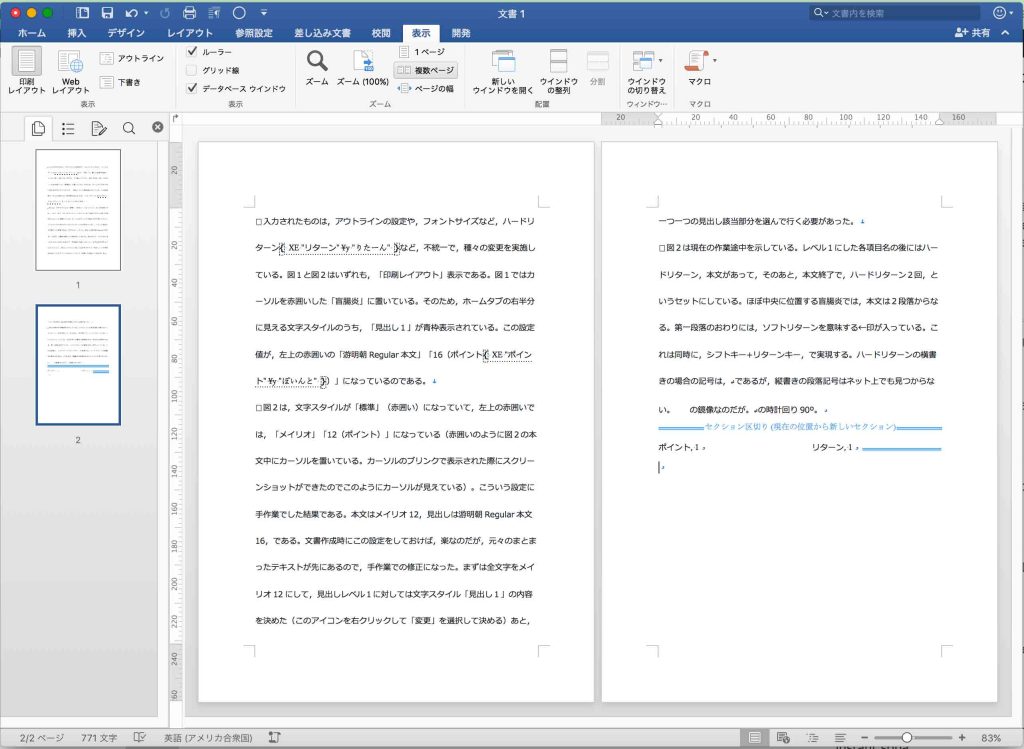Click the spelling check status icon
Image resolution: width=1024 pixels, height=749 pixels.
point(140,737)
